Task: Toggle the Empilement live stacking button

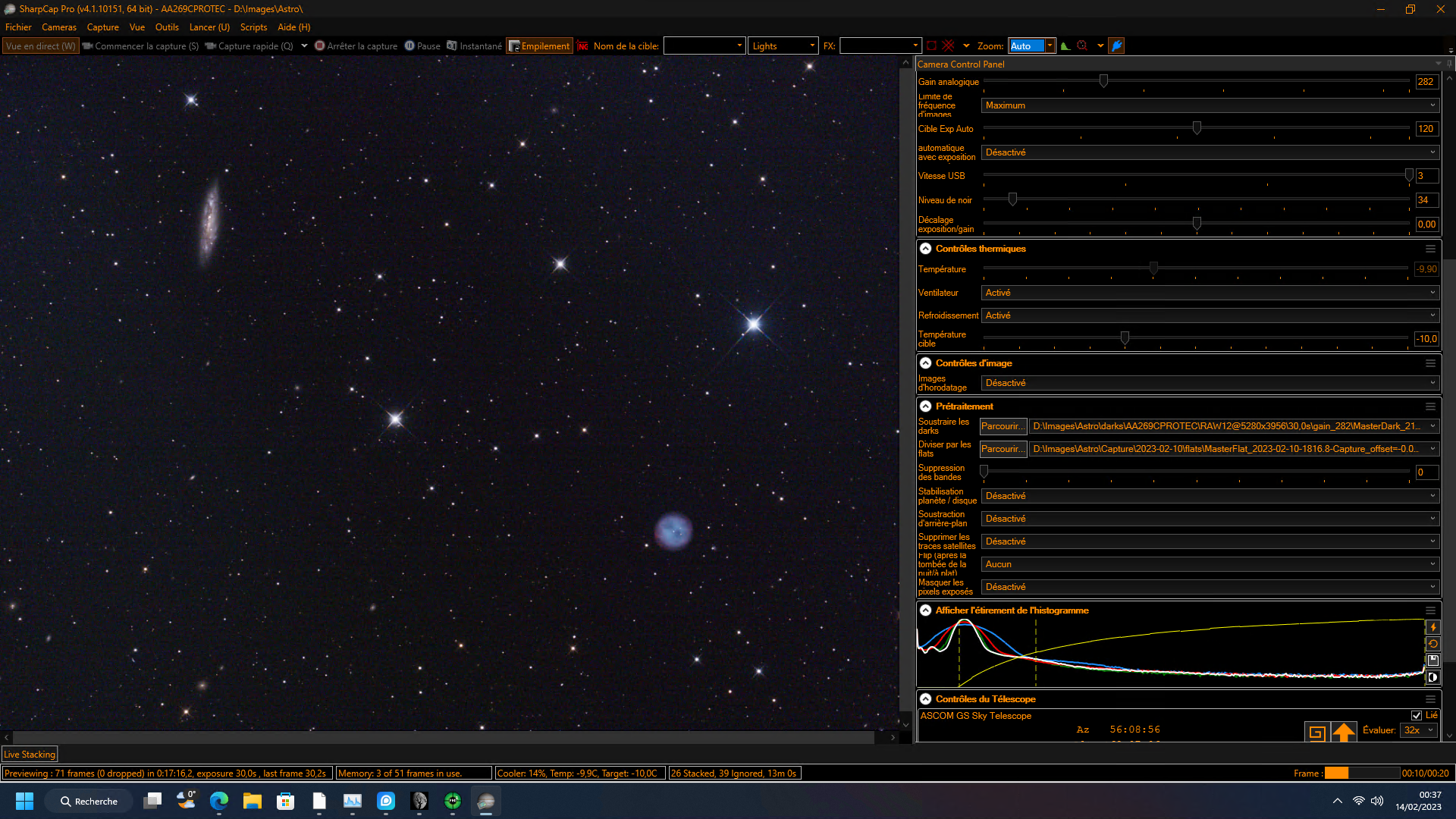Action: (539, 46)
